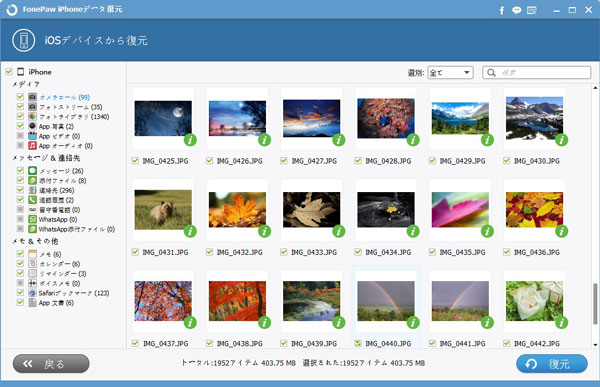600x387 pixels.
Task: Show info for IMG_0436.JPG via green i badge
Action: coord(561,231)
